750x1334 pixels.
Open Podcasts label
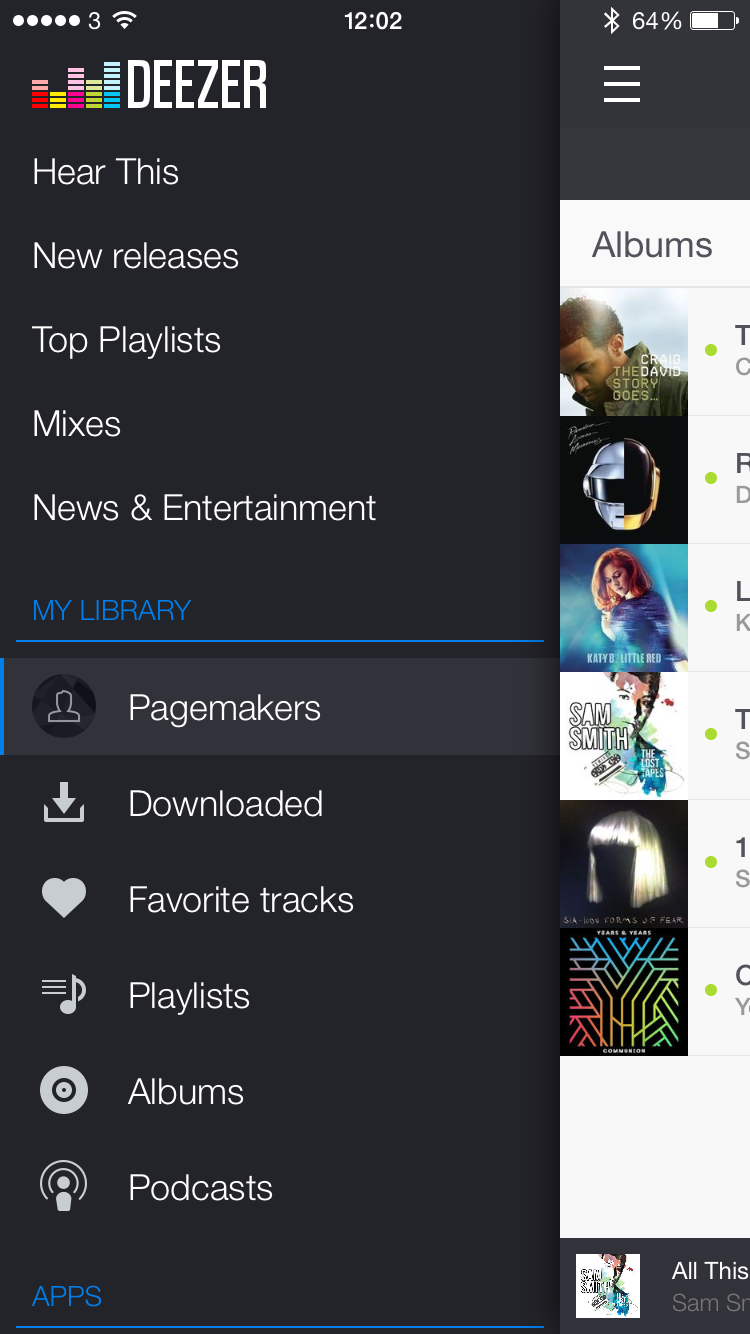(200, 1187)
